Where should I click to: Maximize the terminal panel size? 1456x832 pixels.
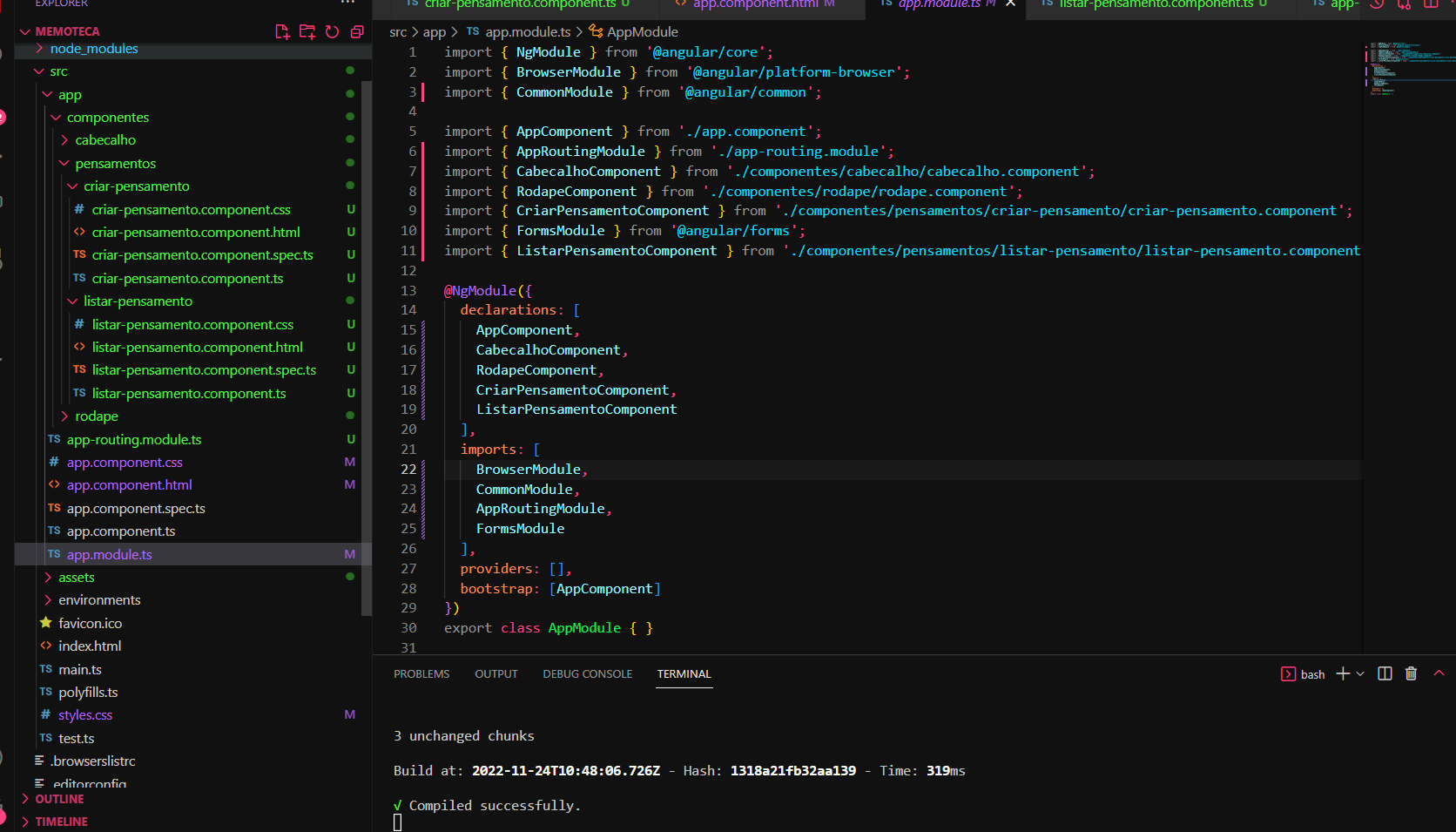click(1439, 673)
